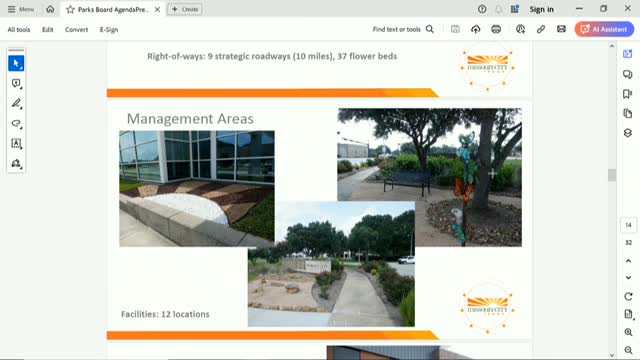Click the scrollbar down arrow
640x360 pixels.
pyautogui.click(x=611, y=355)
